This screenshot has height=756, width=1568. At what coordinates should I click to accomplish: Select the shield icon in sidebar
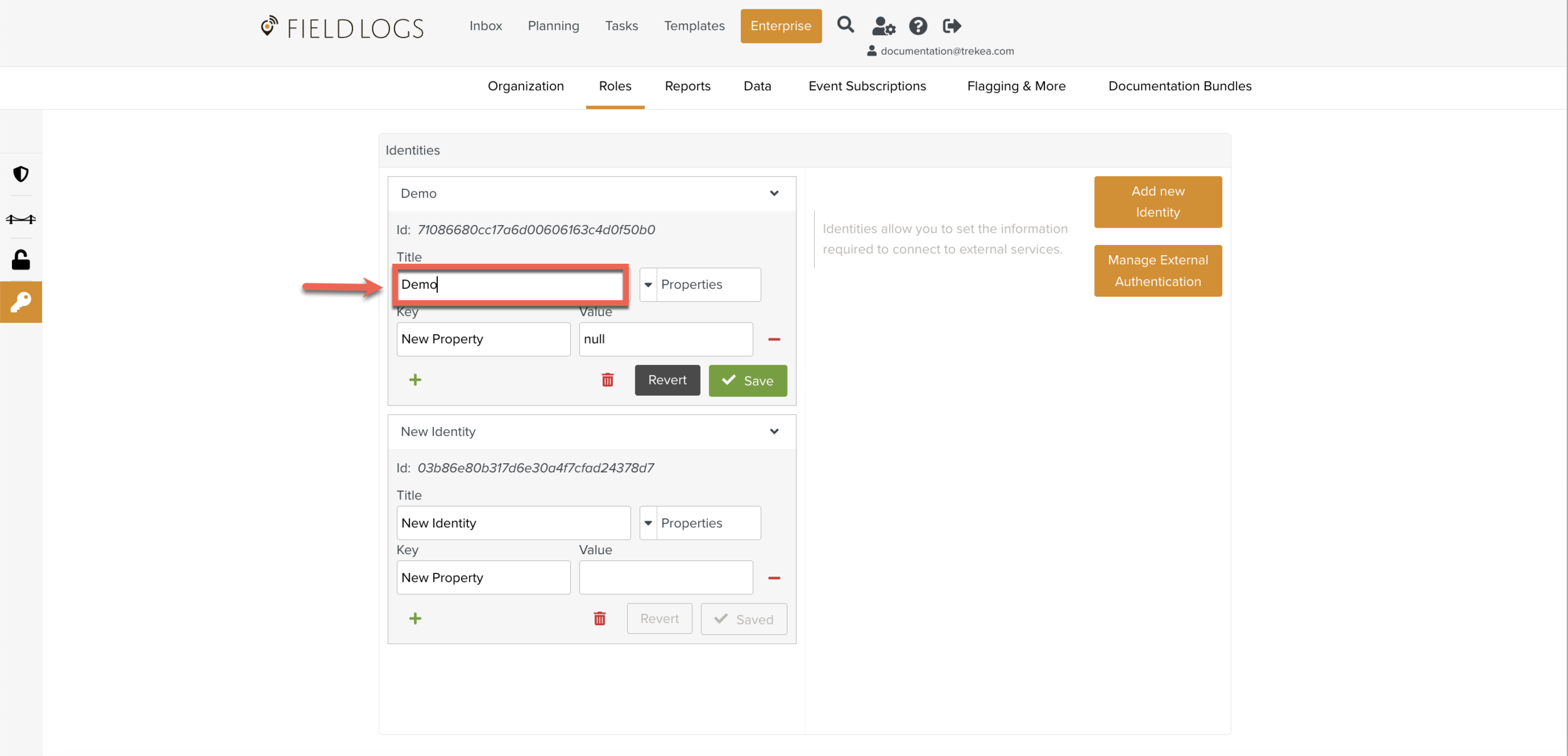(x=21, y=174)
